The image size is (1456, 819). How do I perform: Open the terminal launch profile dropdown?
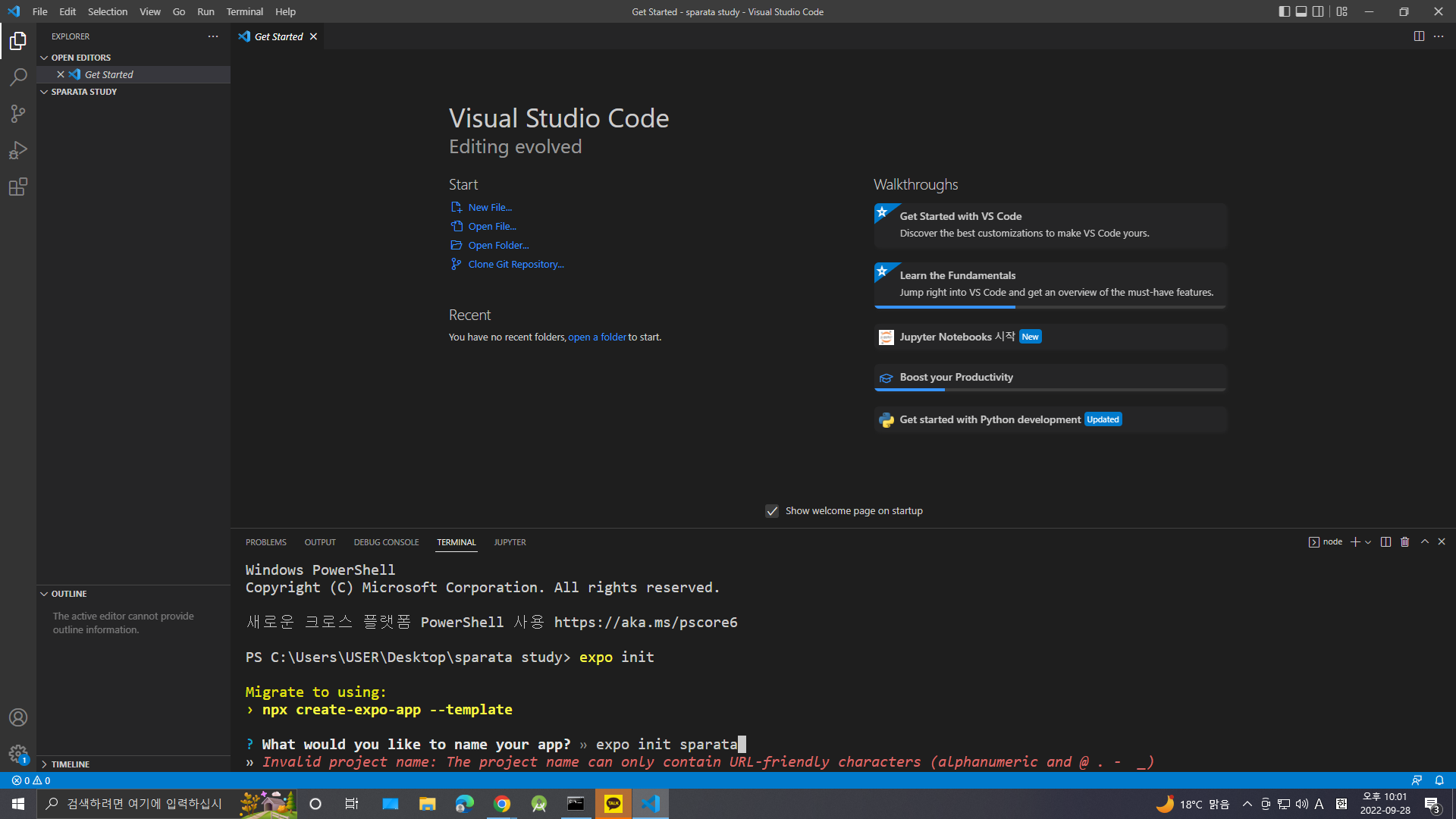(1368, 542)
